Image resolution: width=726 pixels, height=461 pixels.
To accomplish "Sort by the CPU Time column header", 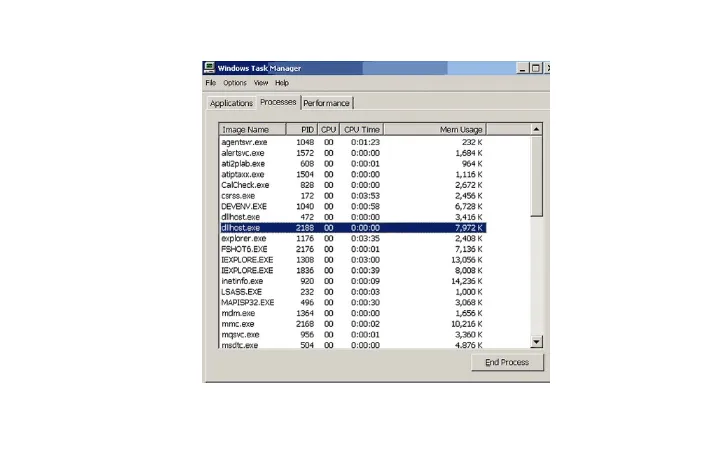I will [x=362, y=129].
